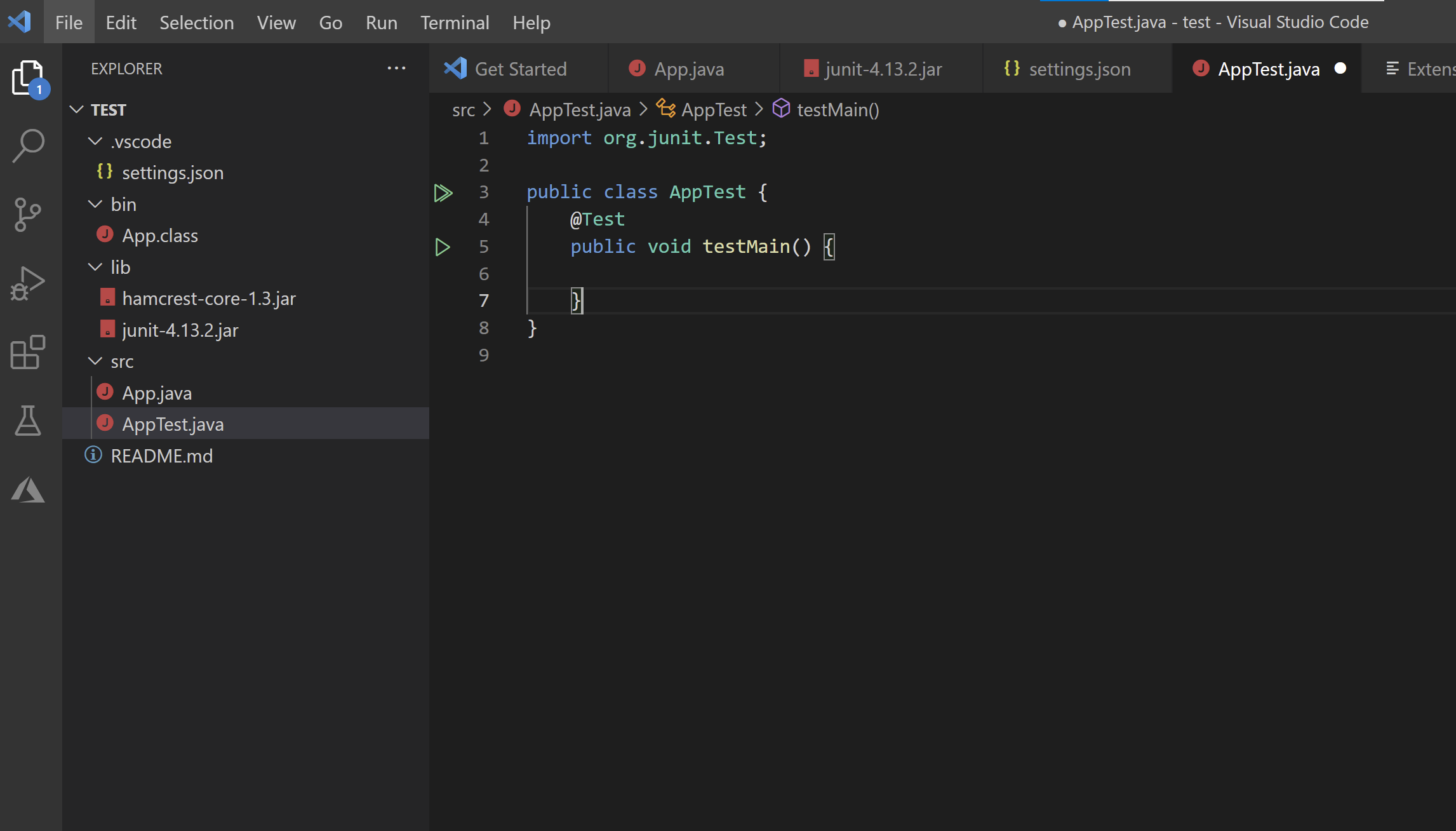Open the Terminal menu
Screen dimensions: 1456x831
[x=455, y=22]
